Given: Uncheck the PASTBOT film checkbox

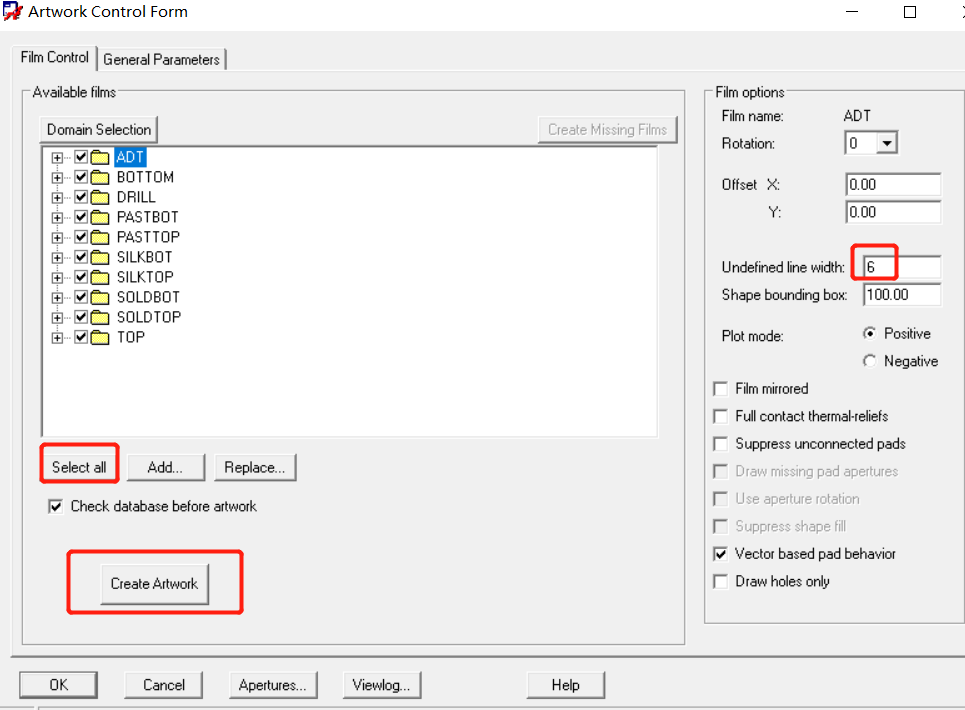Looking at the screenshot, I should tap(81, 217).
